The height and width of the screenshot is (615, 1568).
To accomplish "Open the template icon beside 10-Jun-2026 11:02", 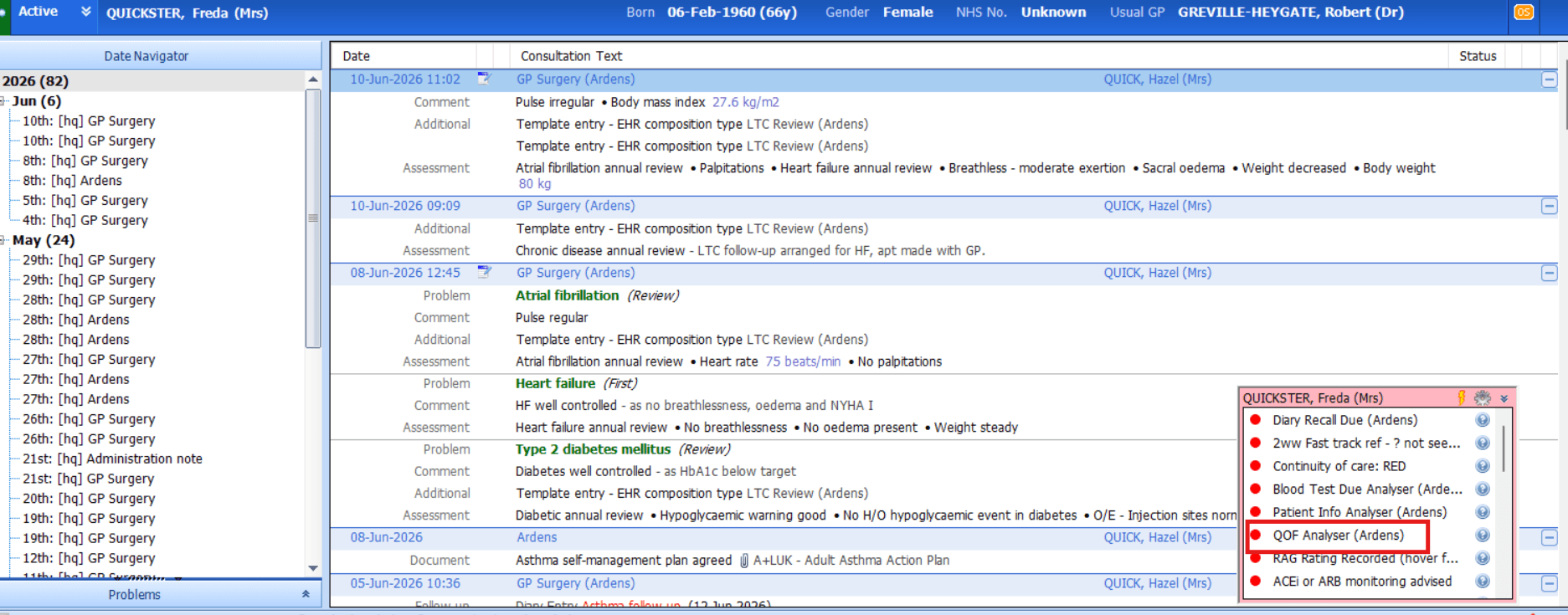I will (x=484, y=79).
